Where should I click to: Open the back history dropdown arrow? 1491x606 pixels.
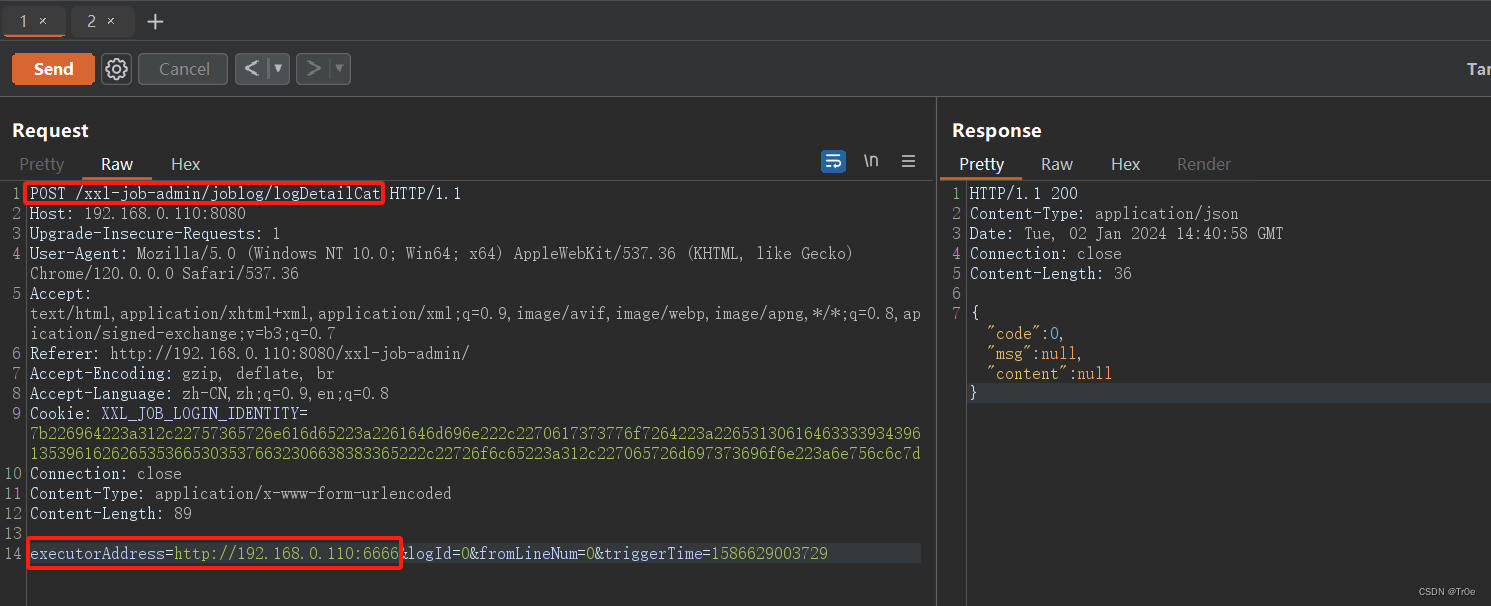pyautogui.click(x=278, y=69)
